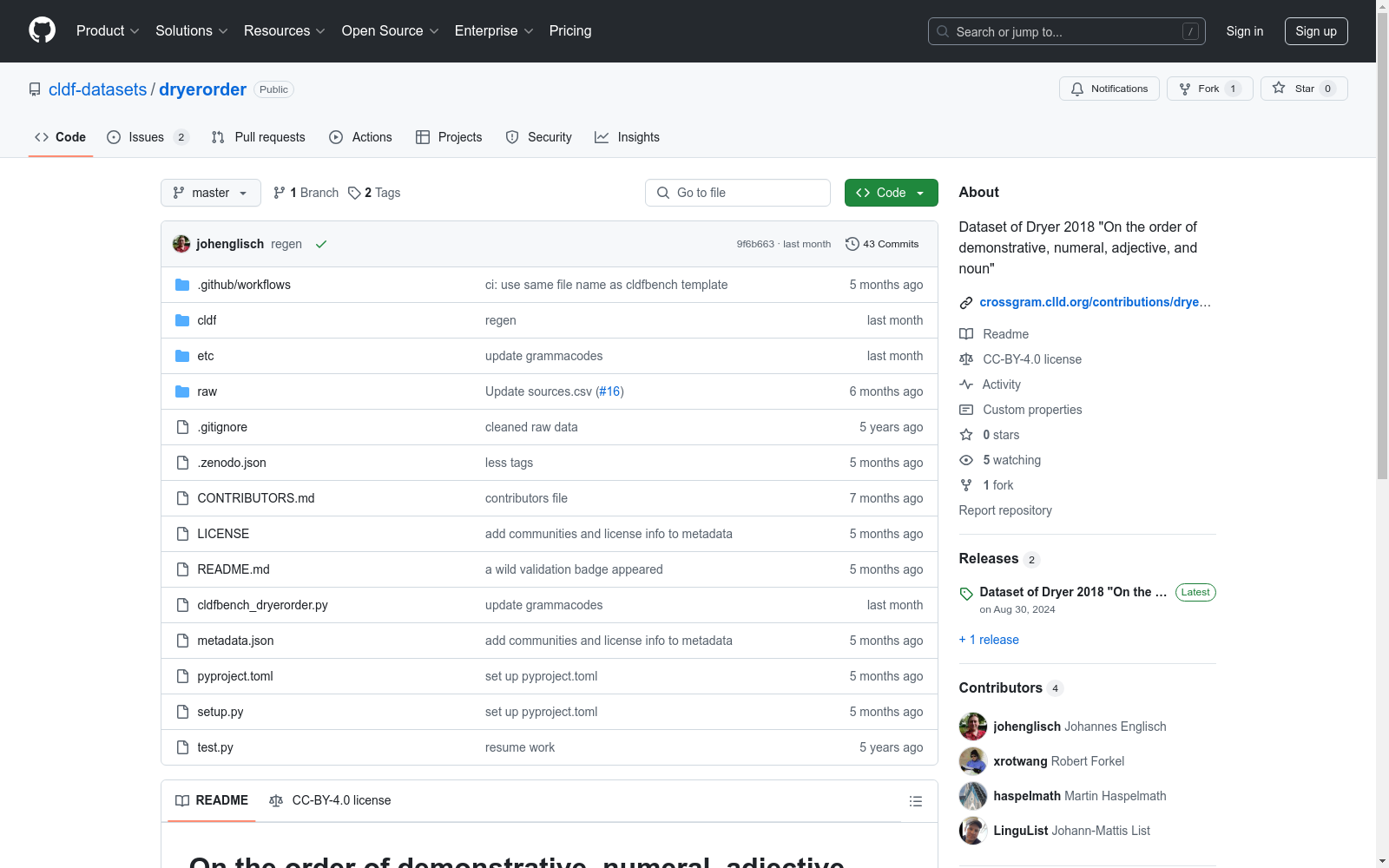The height and width of the screenshot is (868, 1389).
Task: Select the CC-BY-4.0 license tab
Action: (x=330, y=800)
